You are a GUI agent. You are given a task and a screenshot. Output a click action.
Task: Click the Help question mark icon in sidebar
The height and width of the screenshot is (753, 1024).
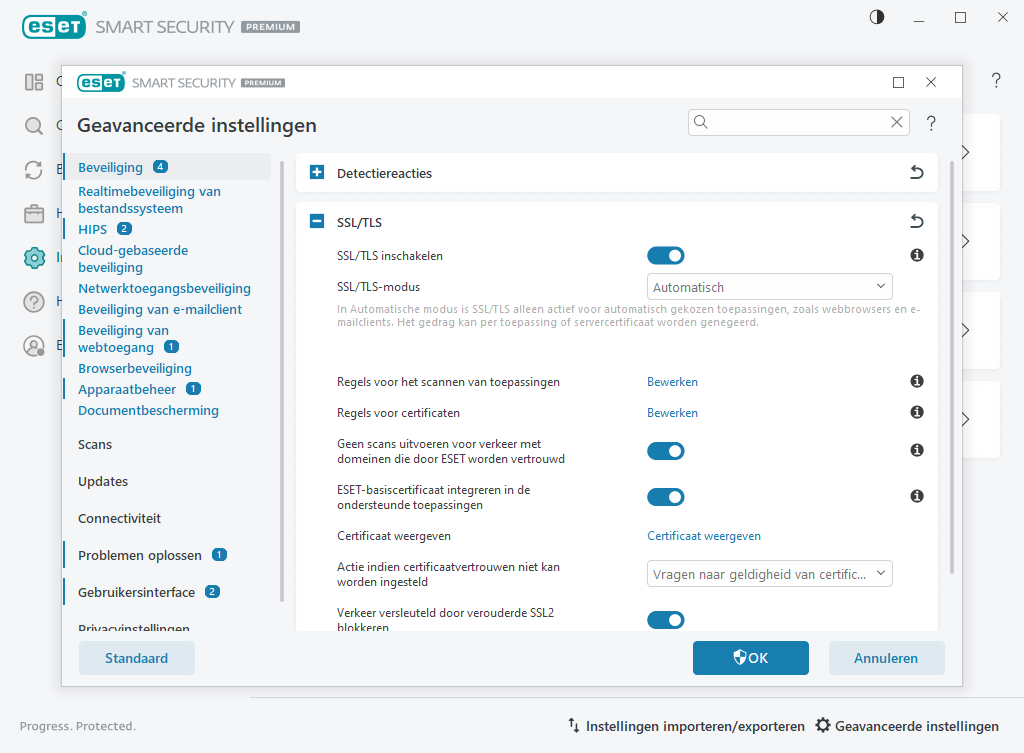click(x=33, y=302)
